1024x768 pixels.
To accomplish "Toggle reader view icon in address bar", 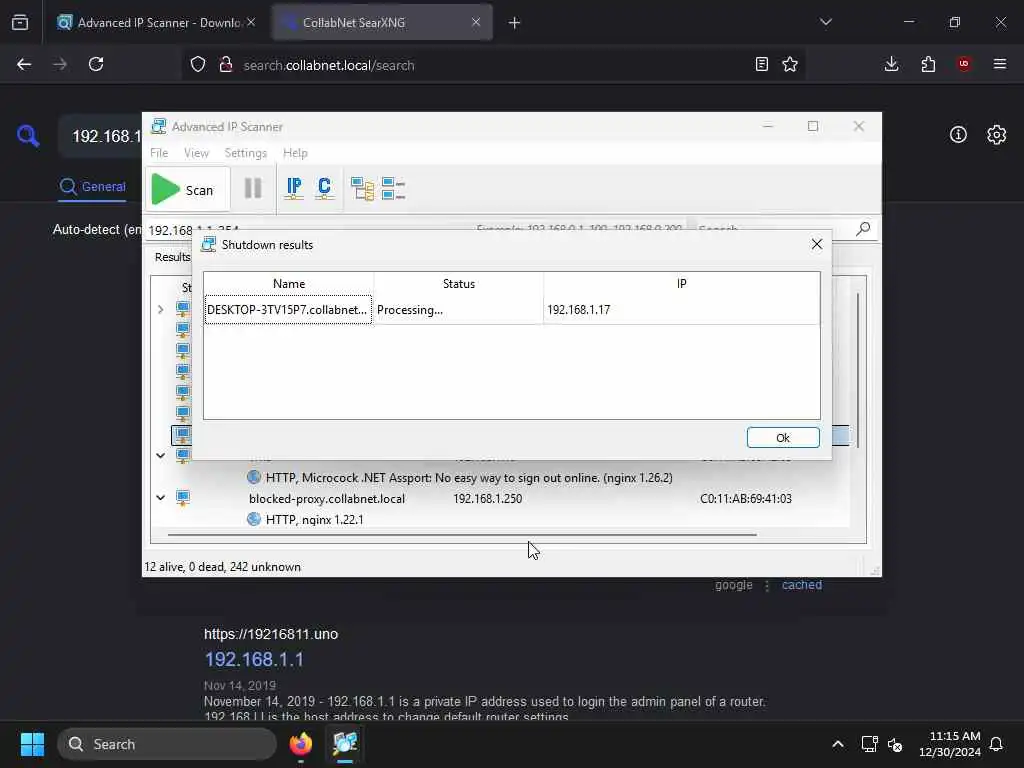I will tap(761, 64).
